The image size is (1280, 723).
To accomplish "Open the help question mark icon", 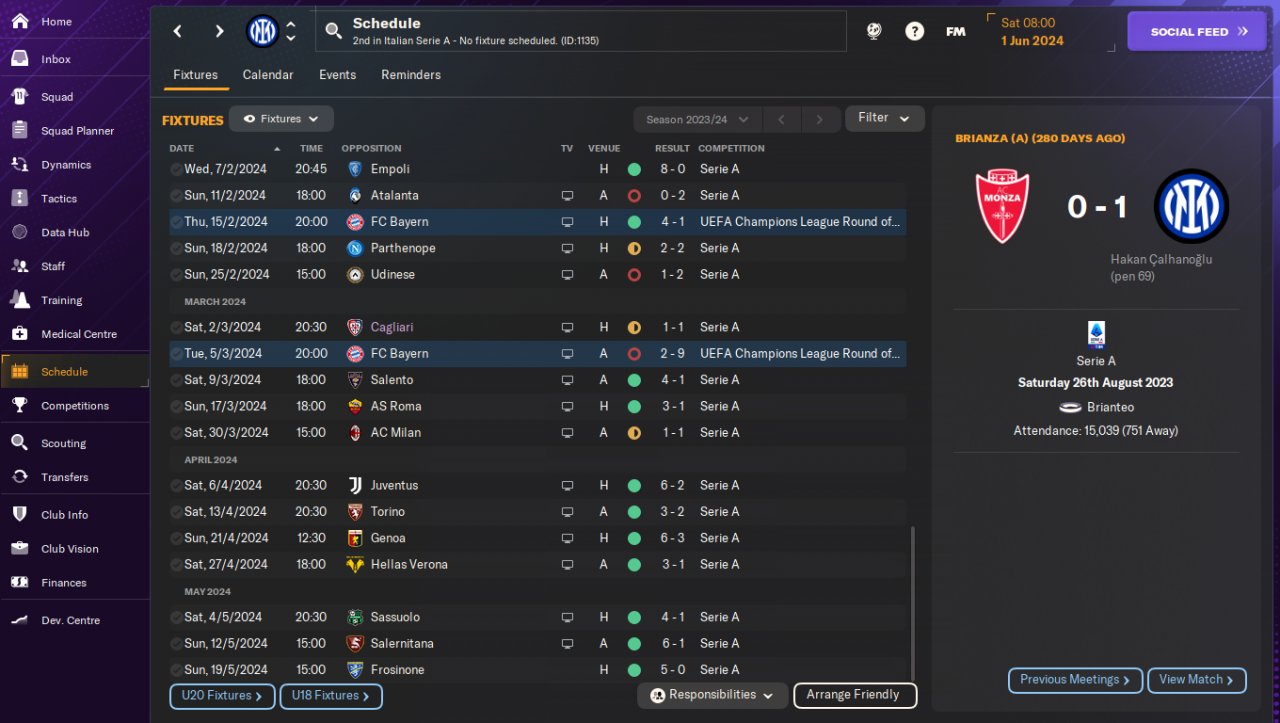I will pos(914,31).
